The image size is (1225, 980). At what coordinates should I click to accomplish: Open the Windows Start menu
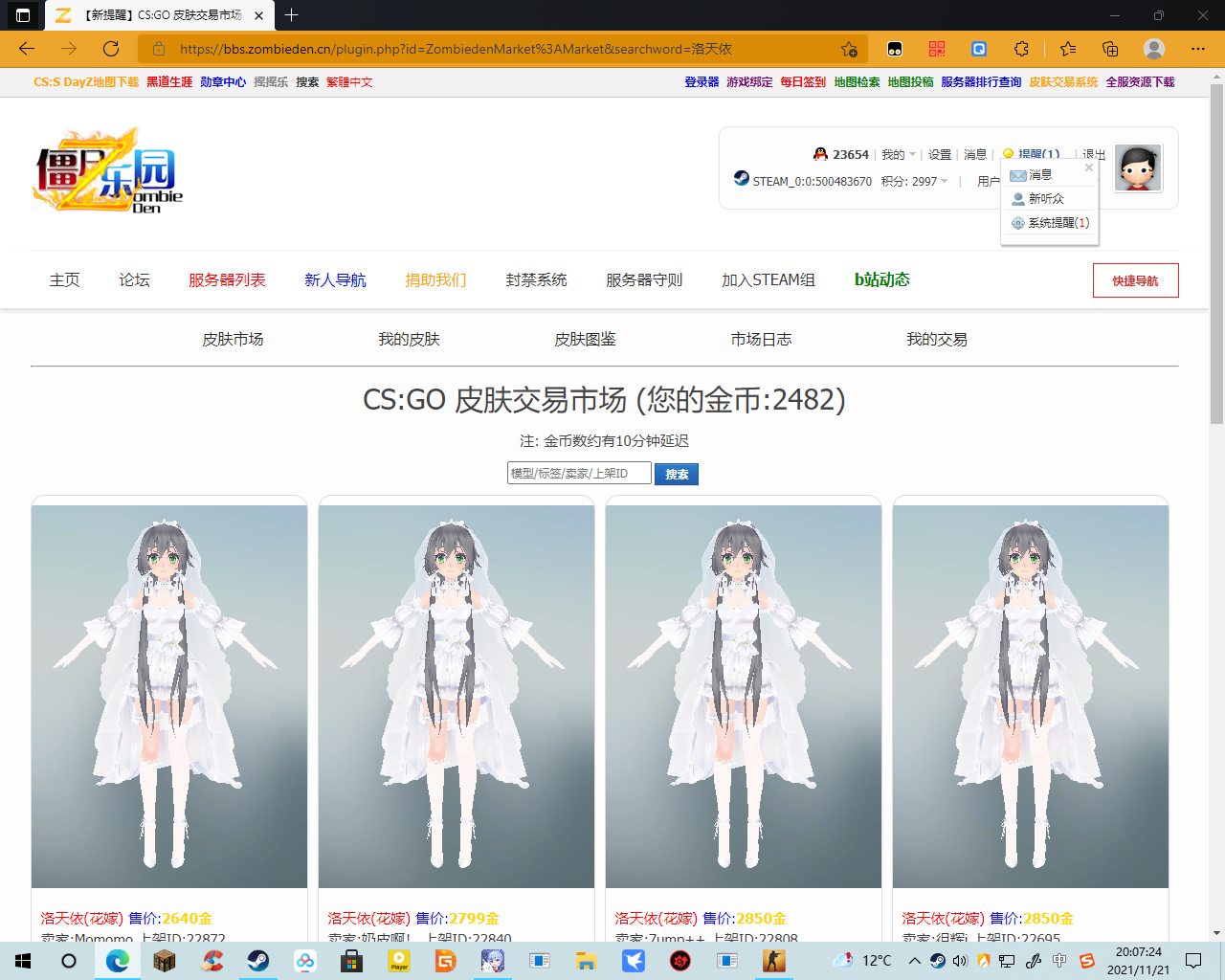coord(23,961)
